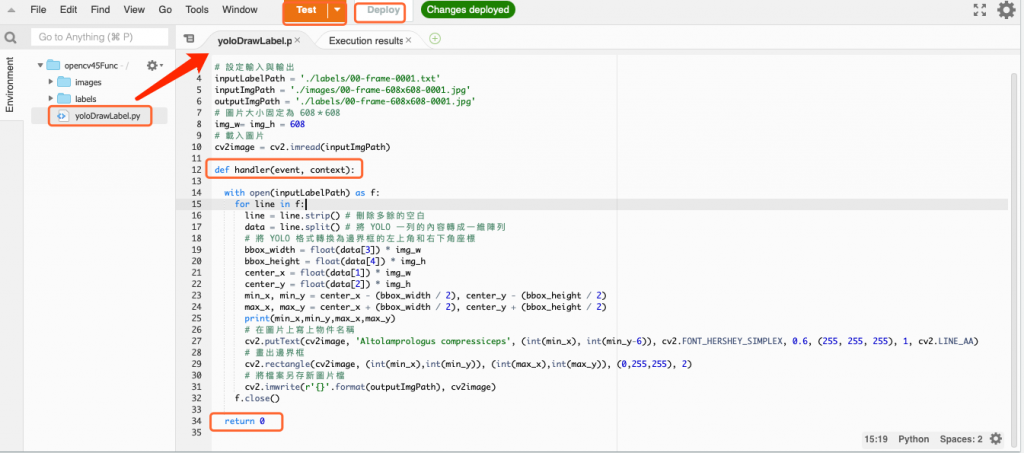1024x453 pixels.
Task: Click the 'img_w= img_h = 608' line
Action: point(259,125)
